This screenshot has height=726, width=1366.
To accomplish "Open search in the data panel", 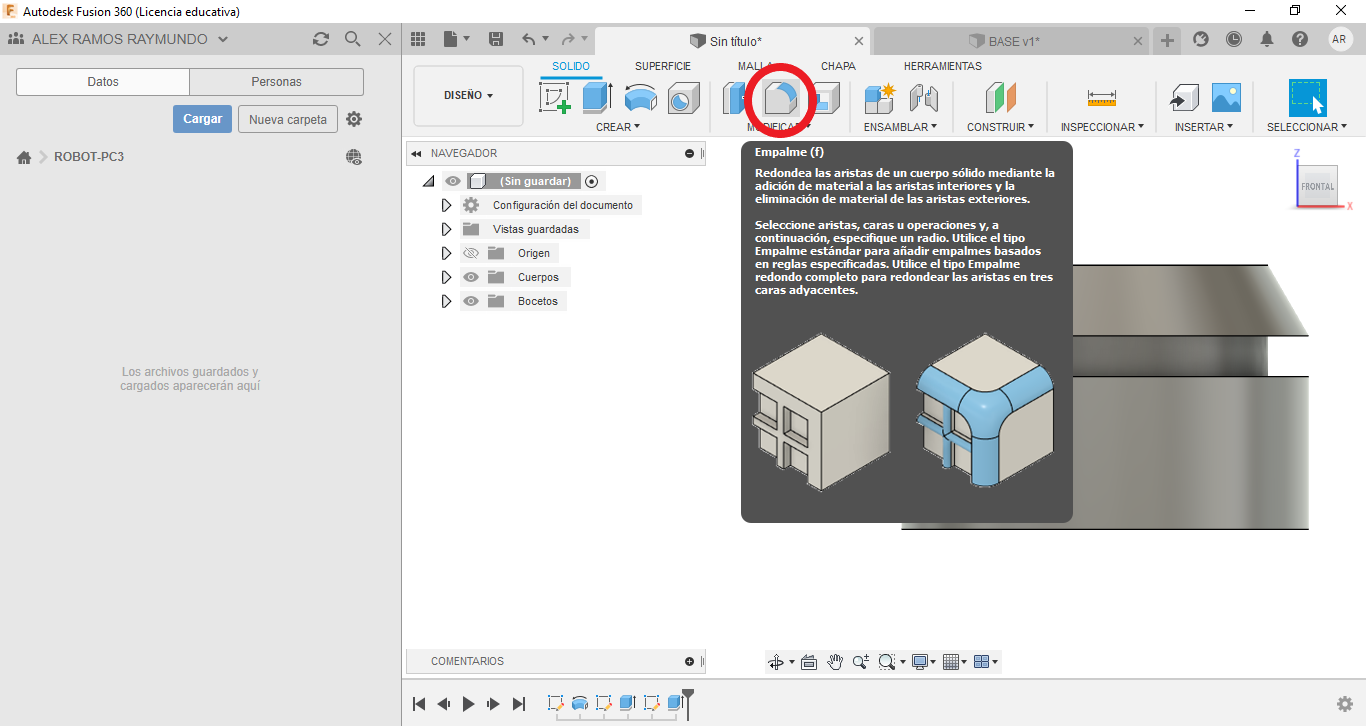I will tap(353, 39).
